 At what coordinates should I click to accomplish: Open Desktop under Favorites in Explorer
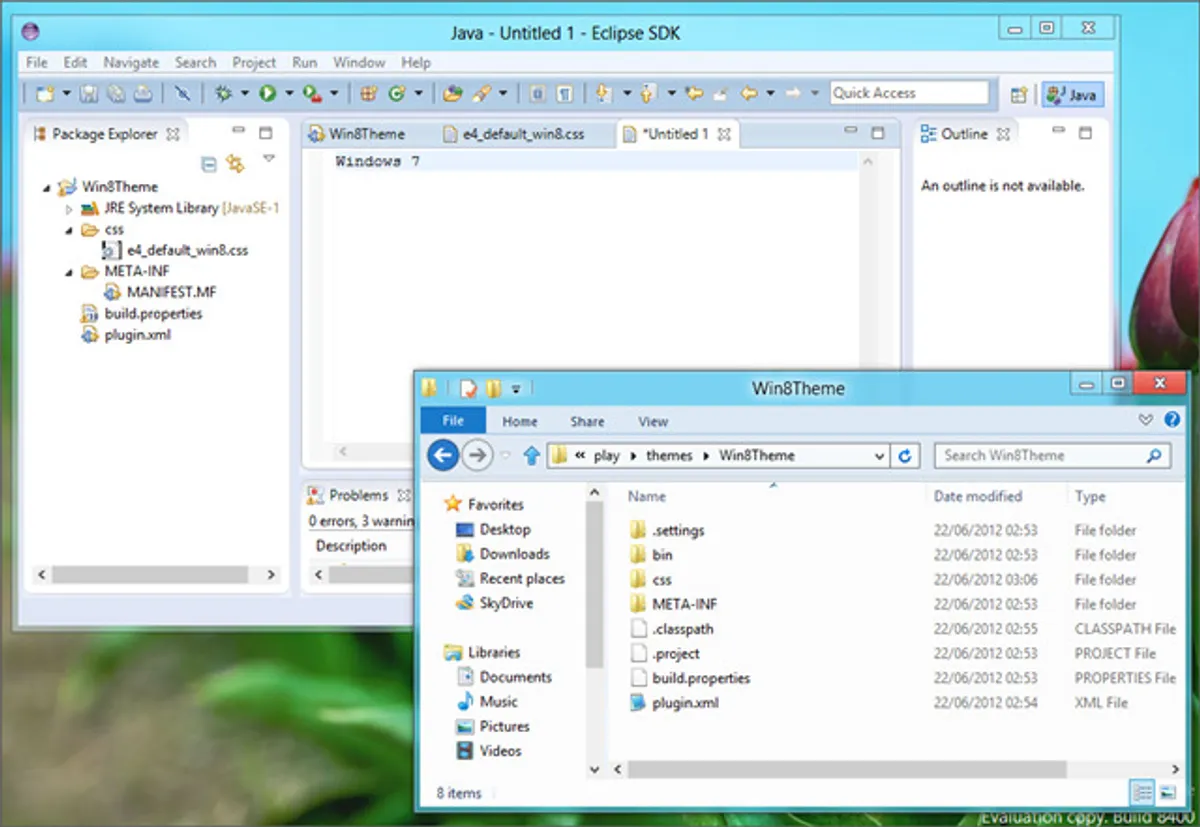(505, 530)
